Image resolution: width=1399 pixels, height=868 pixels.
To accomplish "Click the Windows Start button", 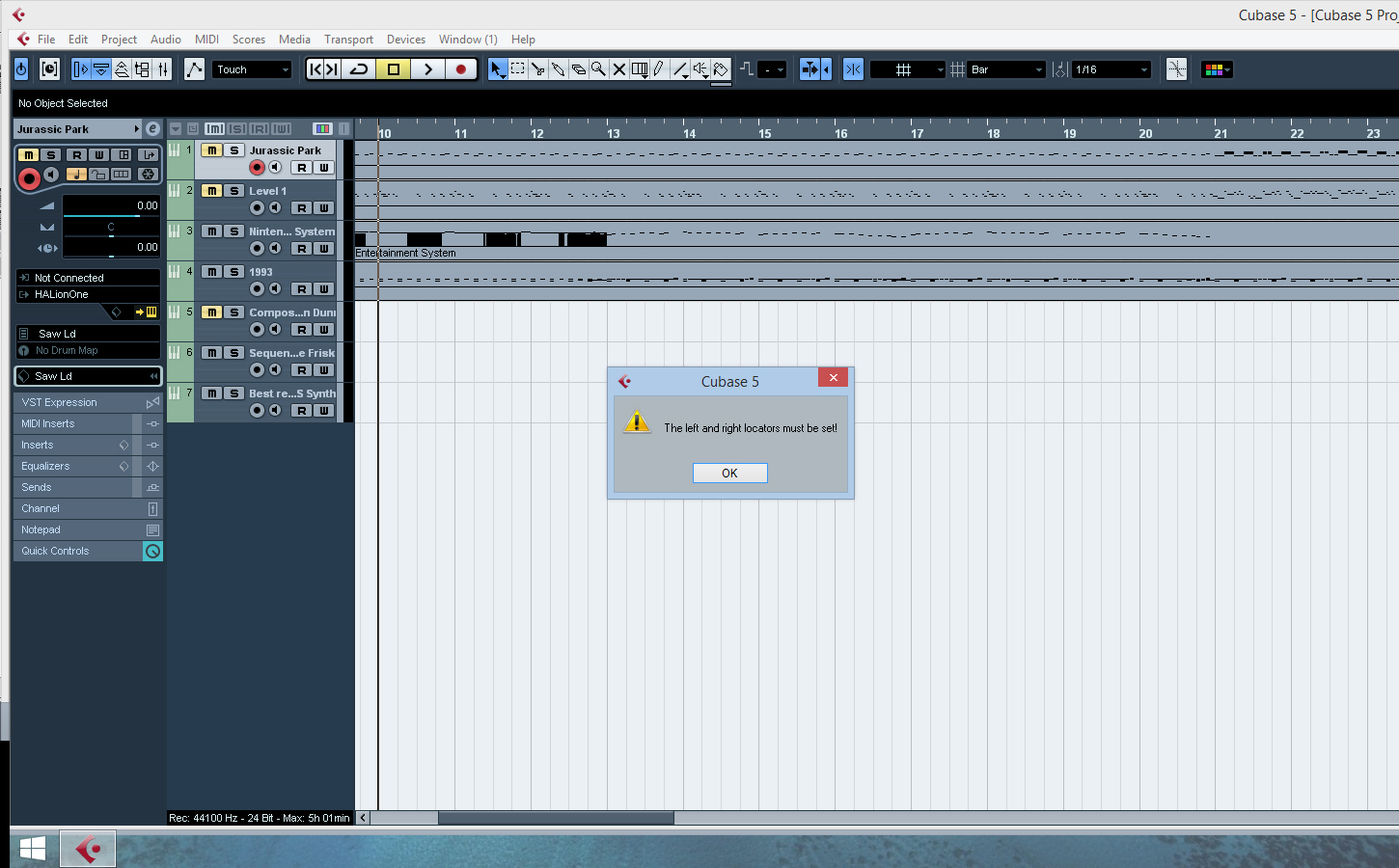I will click(33, 849).
